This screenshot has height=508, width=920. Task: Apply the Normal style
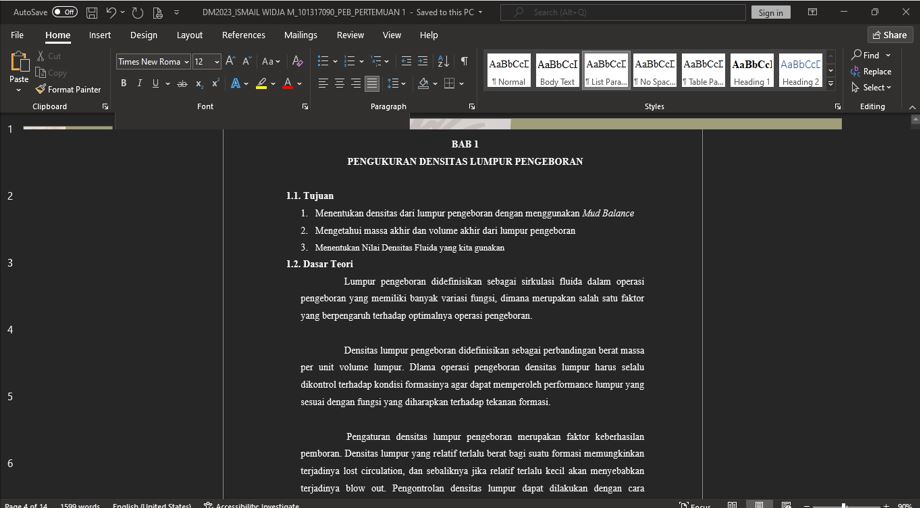click(x=509, y=70)
